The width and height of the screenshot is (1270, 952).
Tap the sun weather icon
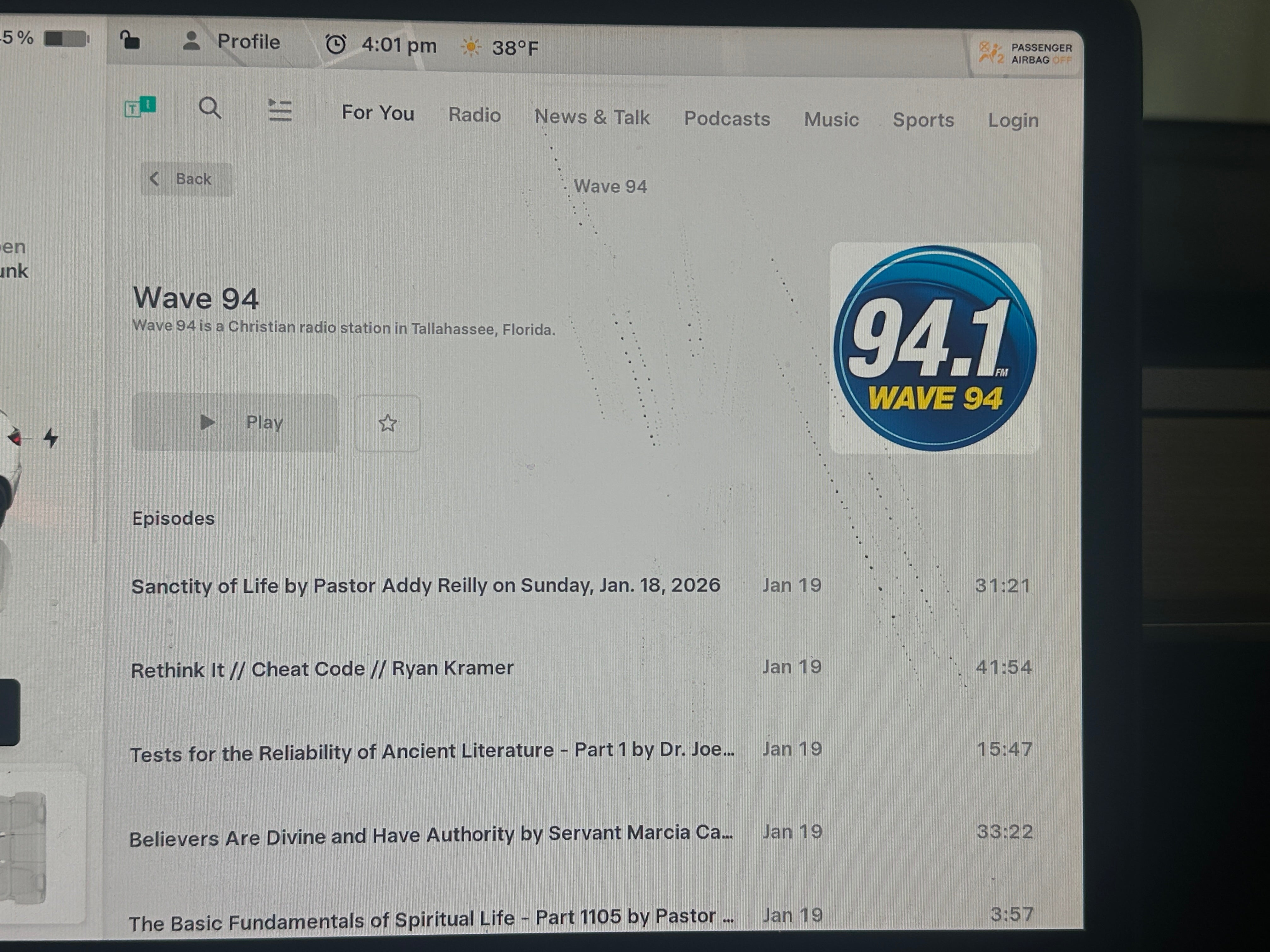(470, 47)
